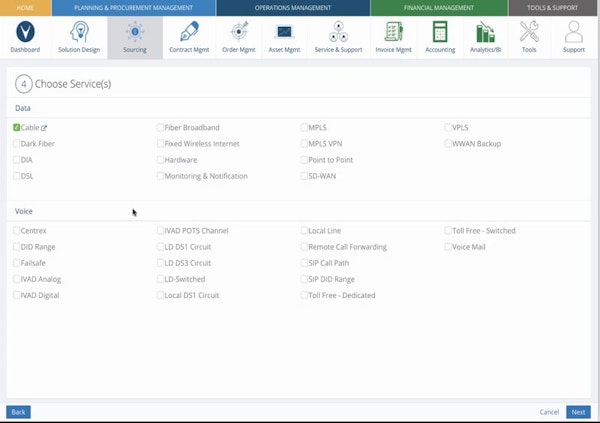
Task: Open Service & Support icon
Action: coord(338,32)
